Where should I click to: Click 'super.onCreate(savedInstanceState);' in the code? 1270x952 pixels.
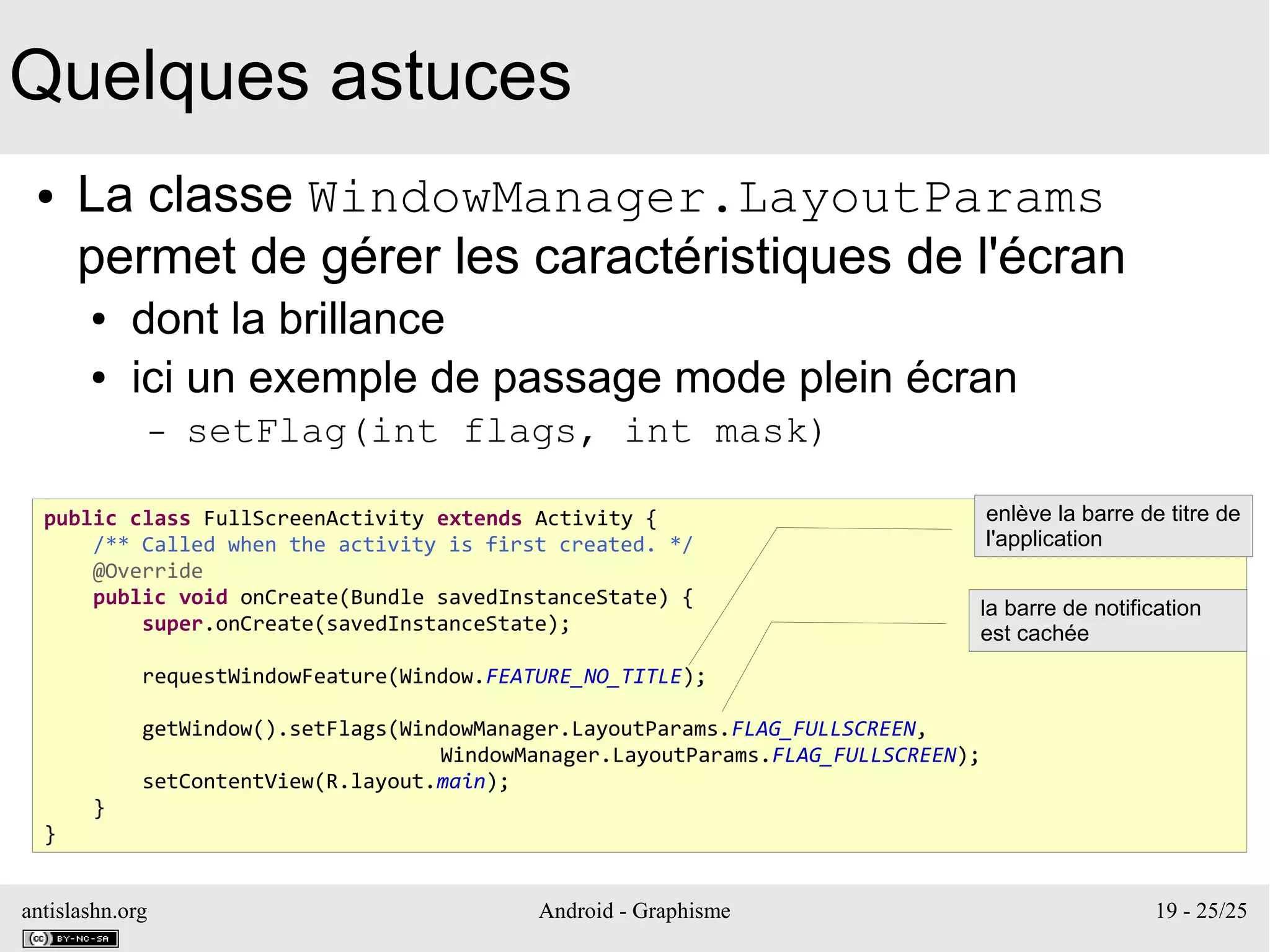[x=356, y=624]
